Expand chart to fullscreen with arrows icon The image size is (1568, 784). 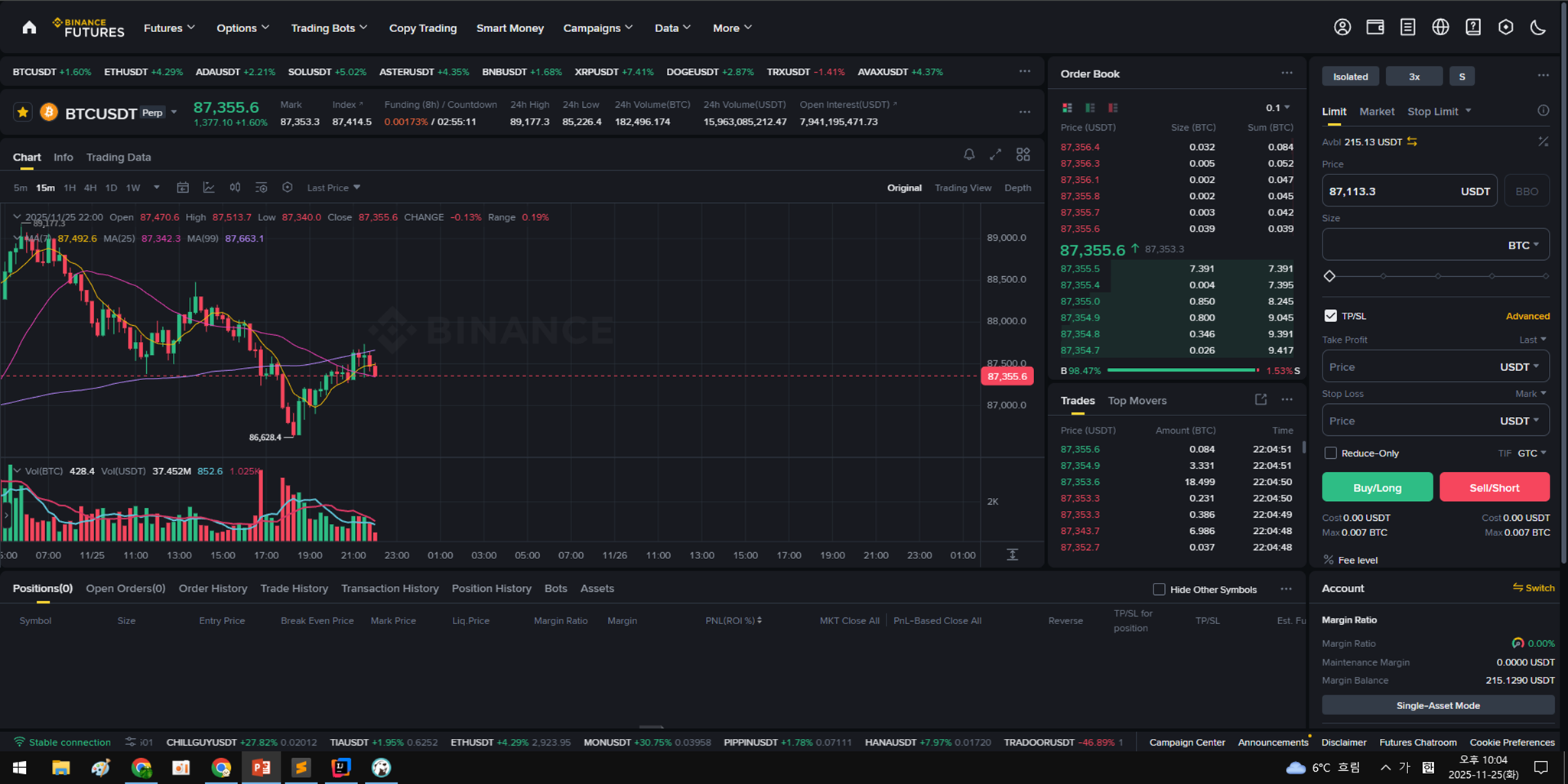[995, 155]
